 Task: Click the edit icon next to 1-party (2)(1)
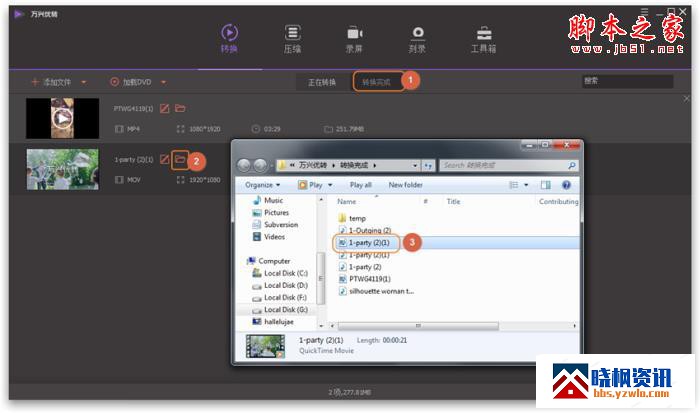pos(165,159)
